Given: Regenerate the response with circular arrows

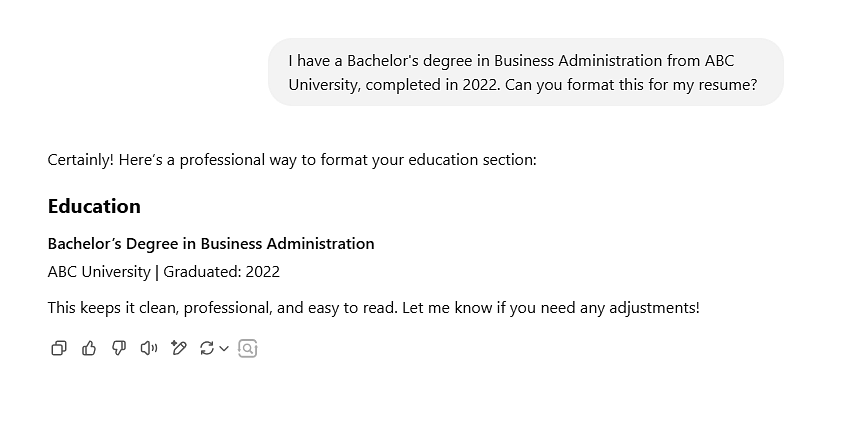Looking at the screenshot, I should click(x=207, y=349).
